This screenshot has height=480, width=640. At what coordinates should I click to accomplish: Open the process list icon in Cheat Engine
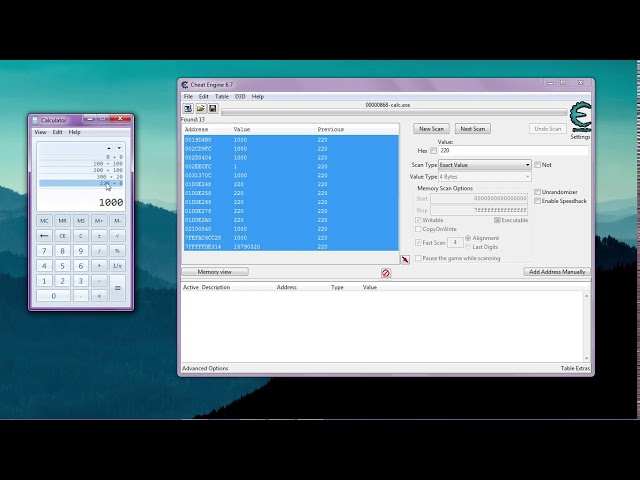pyautogui.click(x=188, y=108)
